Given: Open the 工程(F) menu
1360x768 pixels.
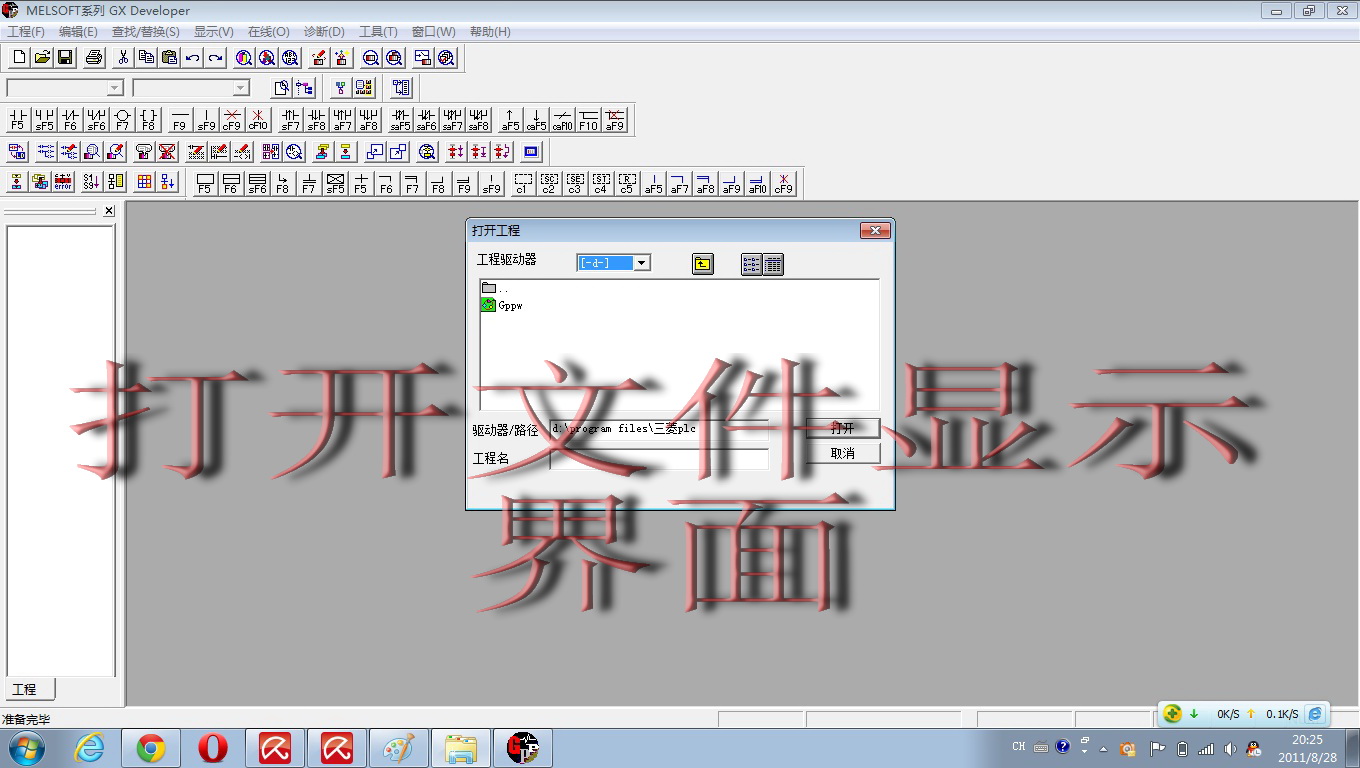Looking at the screenshot, I should tap(26, 32).
